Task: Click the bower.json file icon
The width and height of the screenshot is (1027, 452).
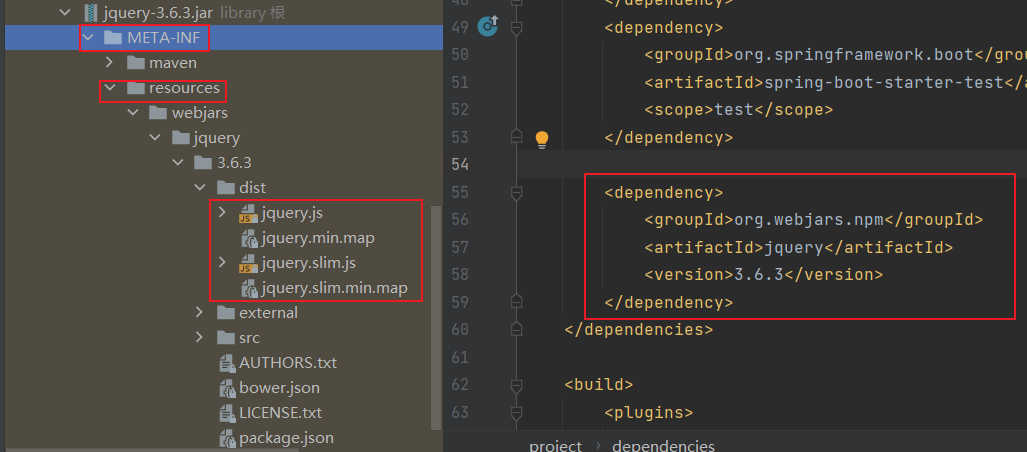Action: pos(227,388)
